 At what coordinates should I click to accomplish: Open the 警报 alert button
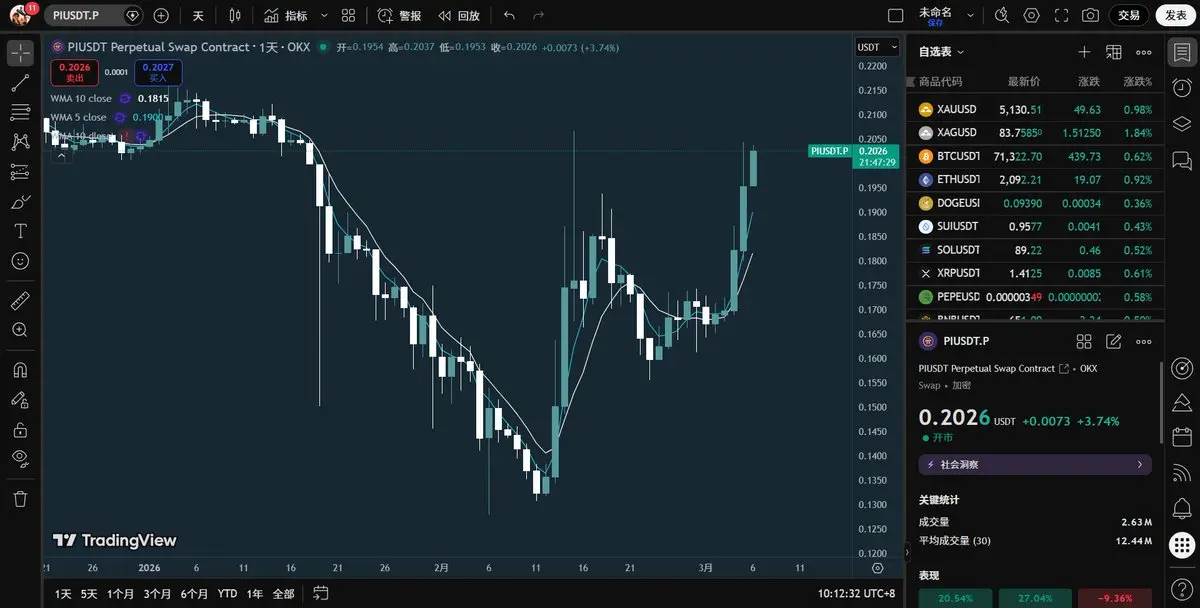coord(399,15)
